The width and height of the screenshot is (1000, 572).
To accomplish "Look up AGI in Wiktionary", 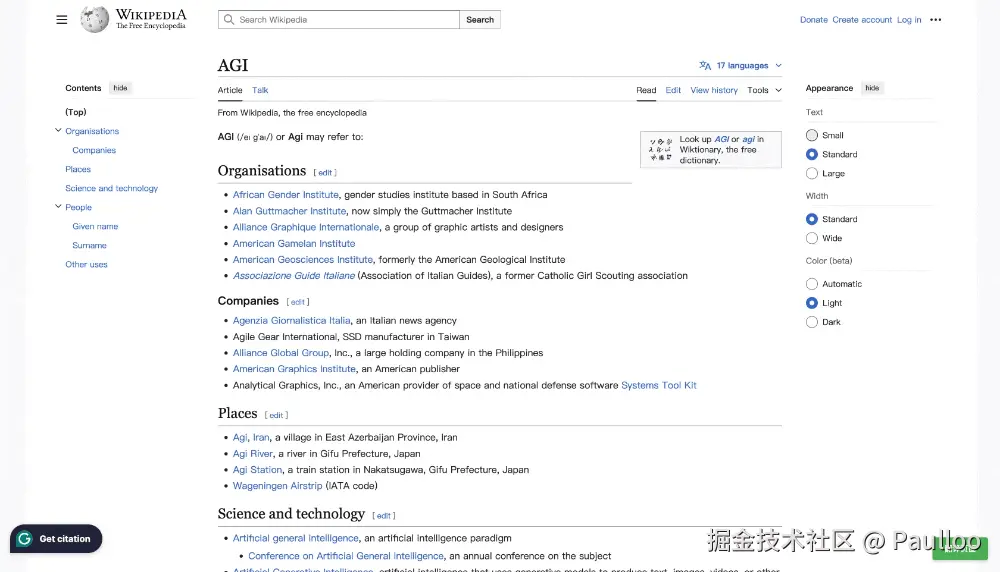I will coord(721,139).
